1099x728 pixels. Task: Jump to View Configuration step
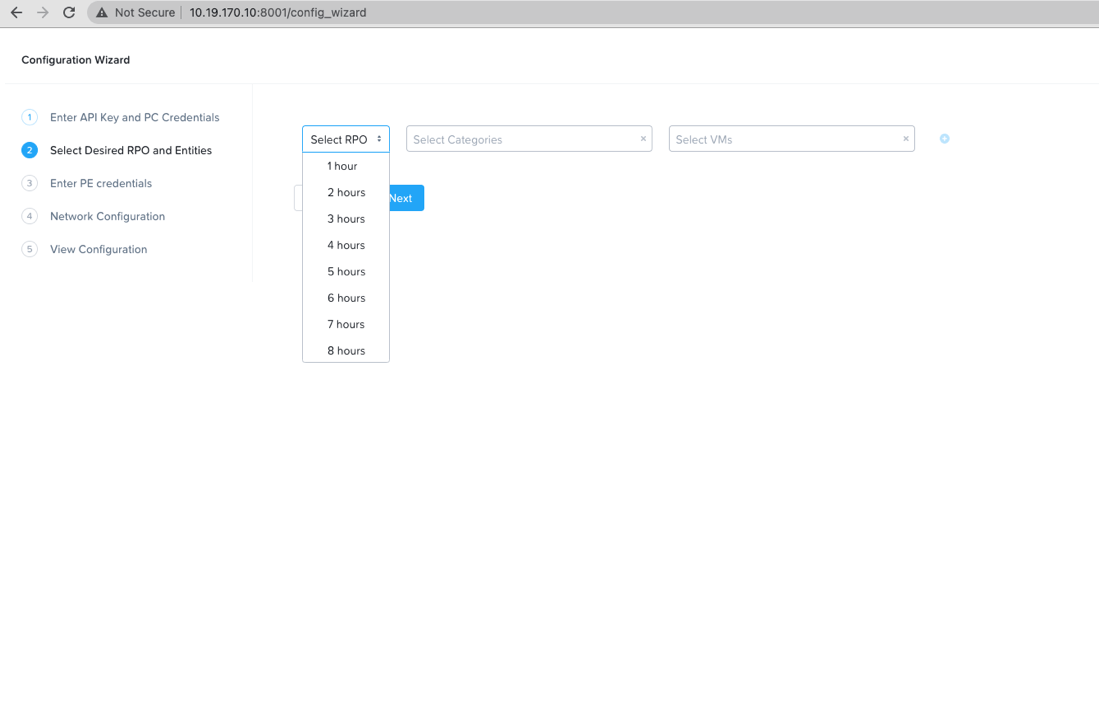pos(98,249)
